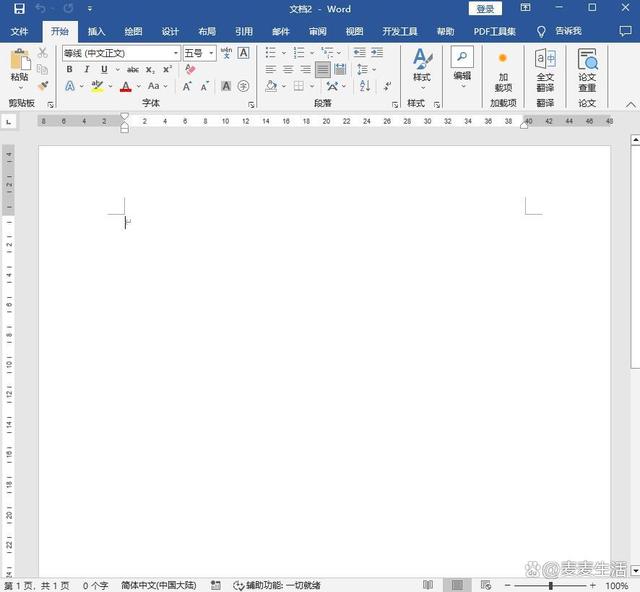
Task: Toggle underline U button
Action: tap(104, 69)
